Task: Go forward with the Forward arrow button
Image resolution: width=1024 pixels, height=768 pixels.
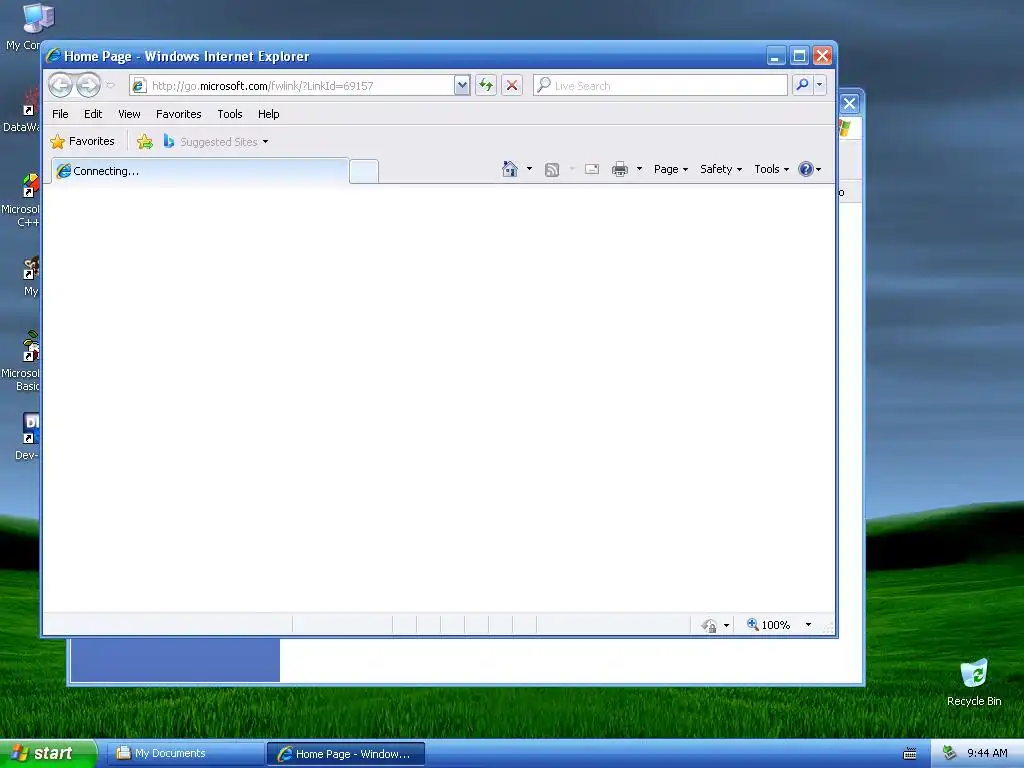Action: [88, 85]
